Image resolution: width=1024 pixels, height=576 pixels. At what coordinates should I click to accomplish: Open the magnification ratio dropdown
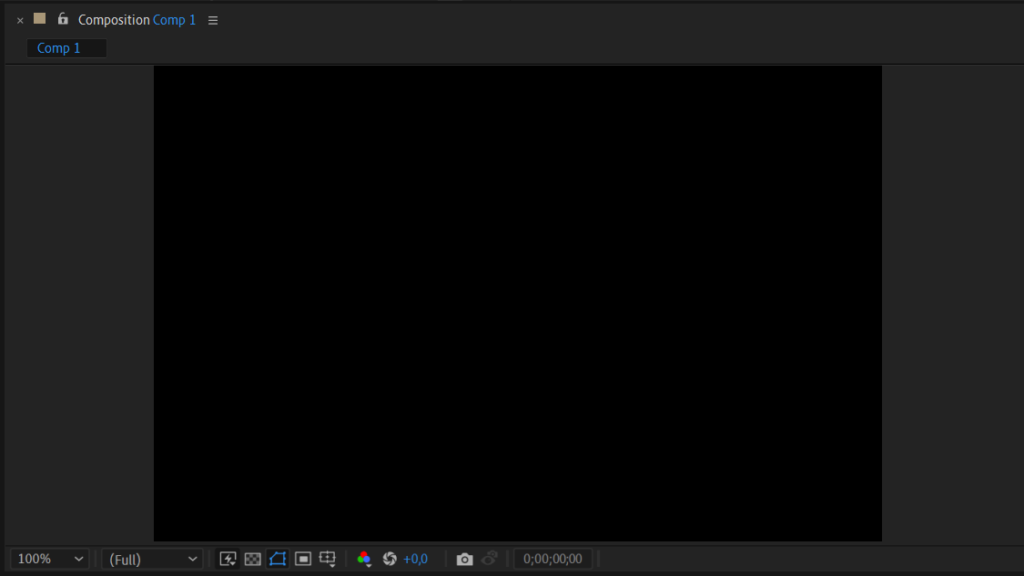pyautogui.click(x=48, y=558)
